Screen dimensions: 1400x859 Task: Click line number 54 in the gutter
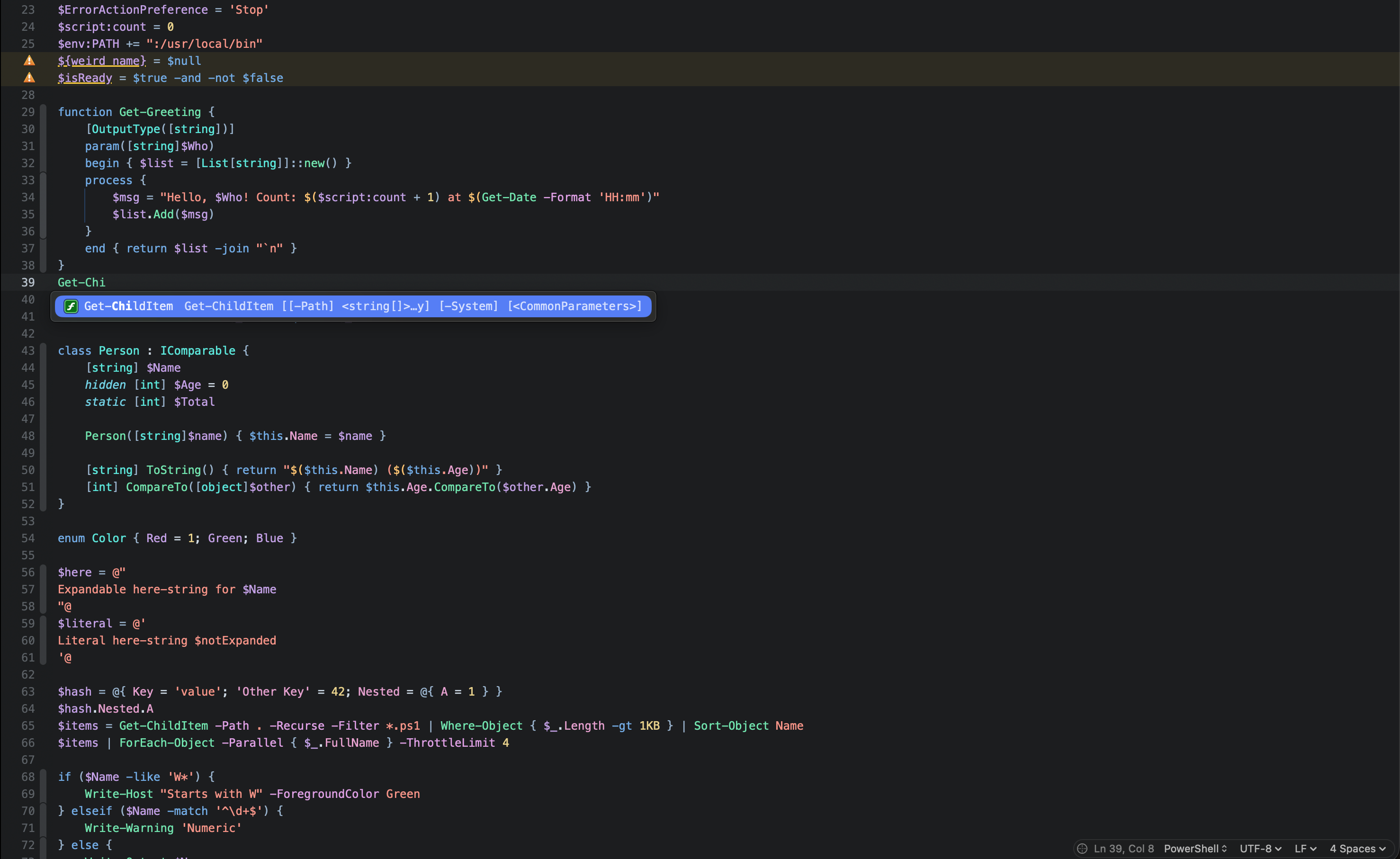(x=28, y=538)
